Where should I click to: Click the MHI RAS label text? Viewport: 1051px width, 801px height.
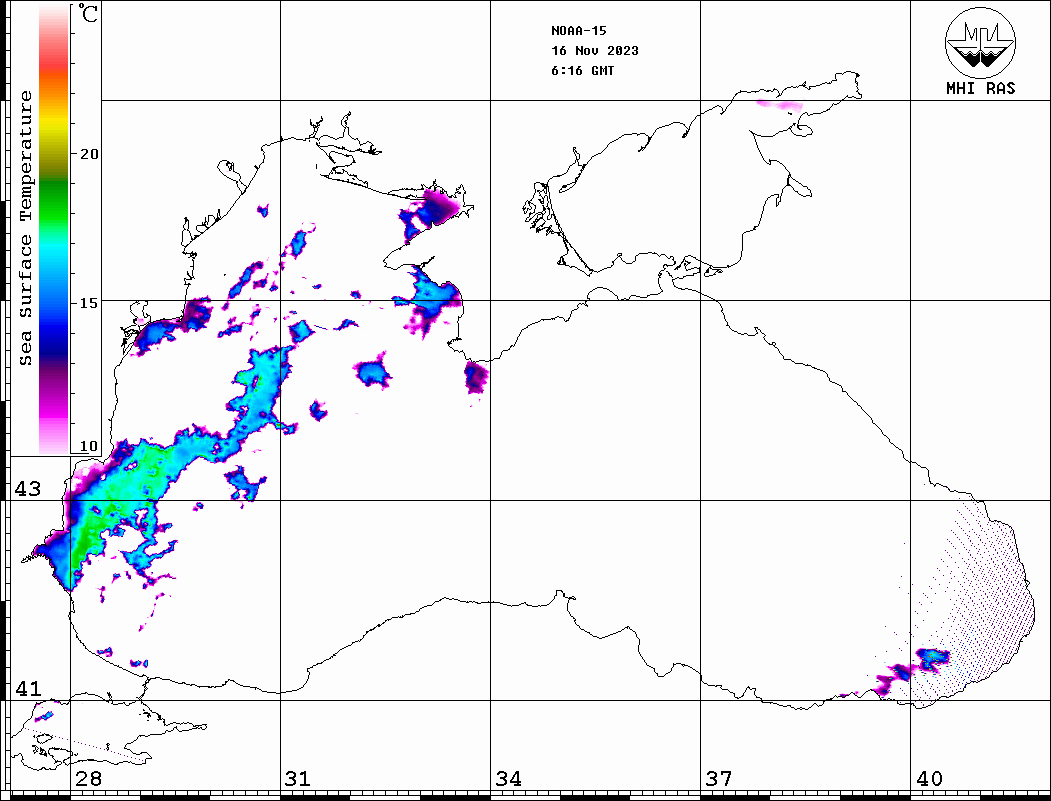click(980, 88)
